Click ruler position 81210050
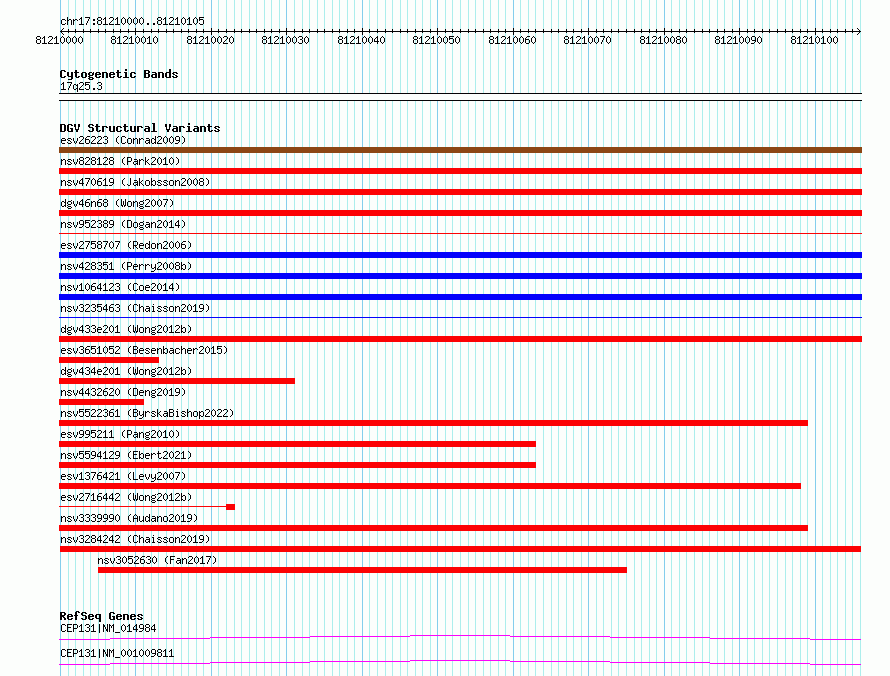This screenshot has height=676, width=890. [x=436, y=40]
